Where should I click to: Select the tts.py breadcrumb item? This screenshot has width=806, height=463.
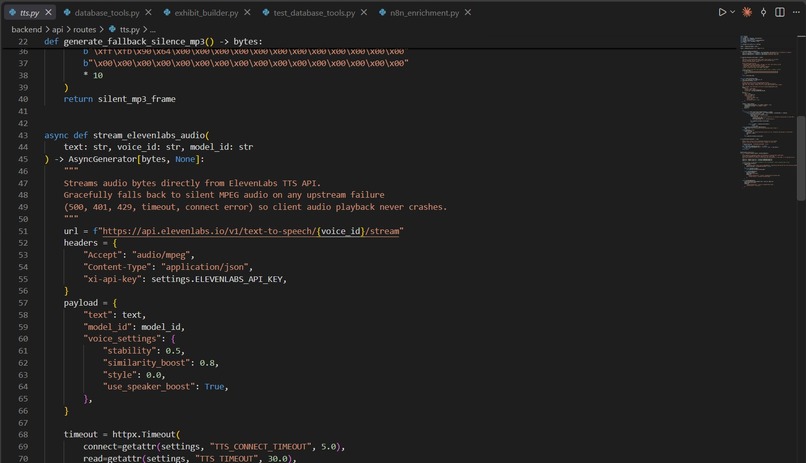pyautogui.click(x=130, y=29)
